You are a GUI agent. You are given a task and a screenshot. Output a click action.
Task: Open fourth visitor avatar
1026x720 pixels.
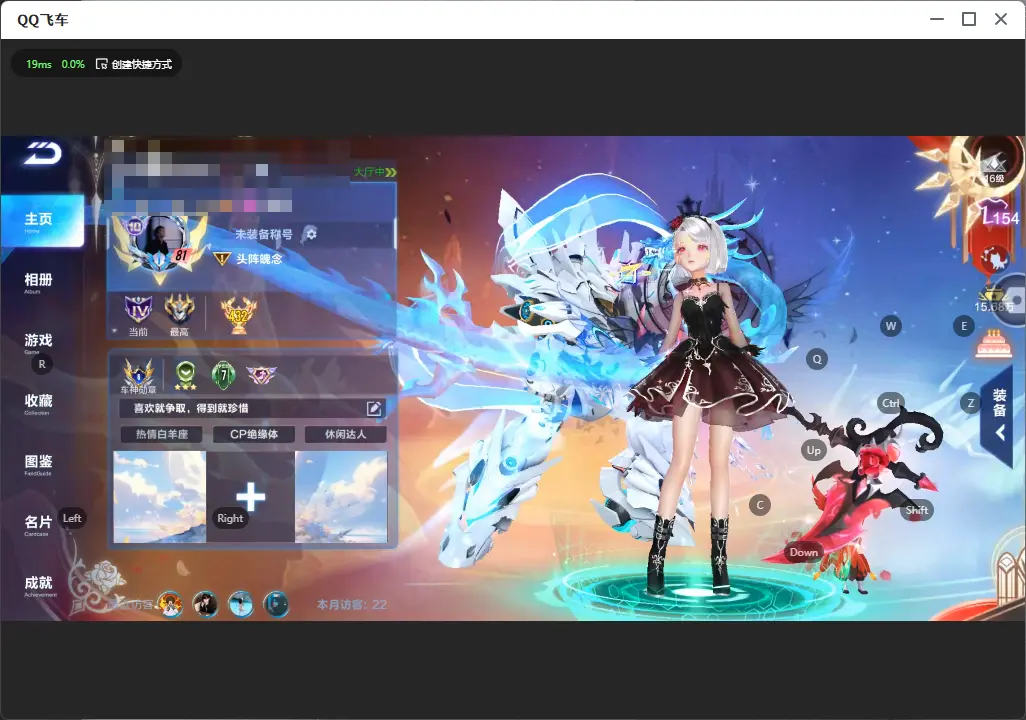[x=275, y=603]
